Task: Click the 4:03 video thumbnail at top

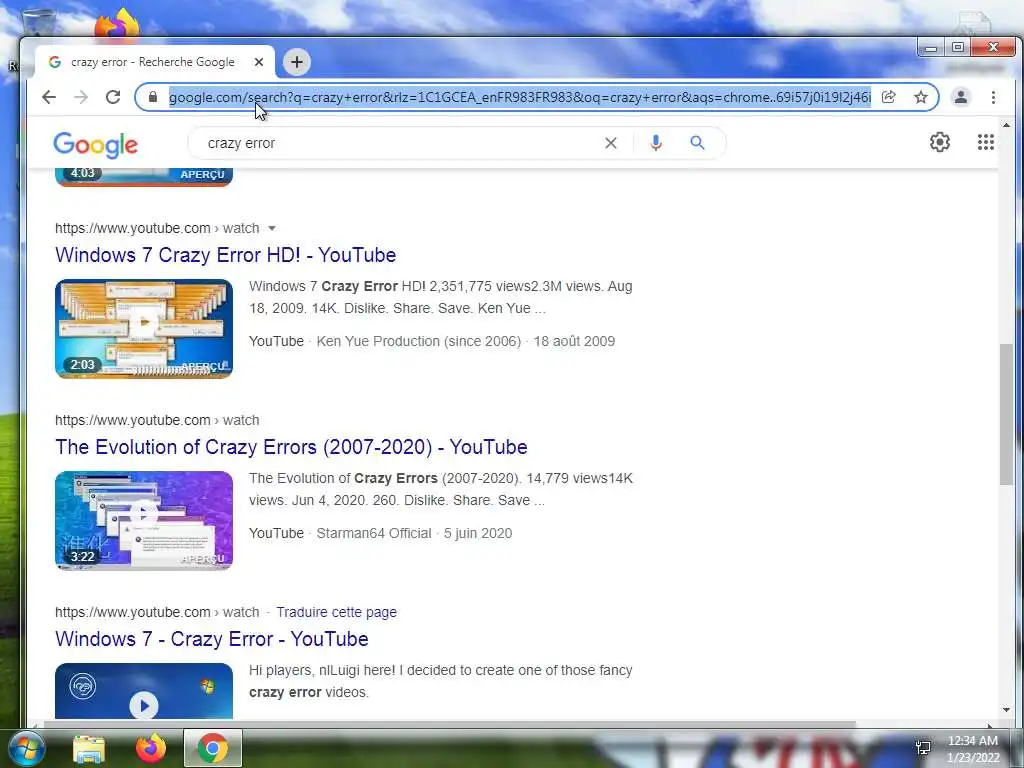Action: [x=144, y=177]
